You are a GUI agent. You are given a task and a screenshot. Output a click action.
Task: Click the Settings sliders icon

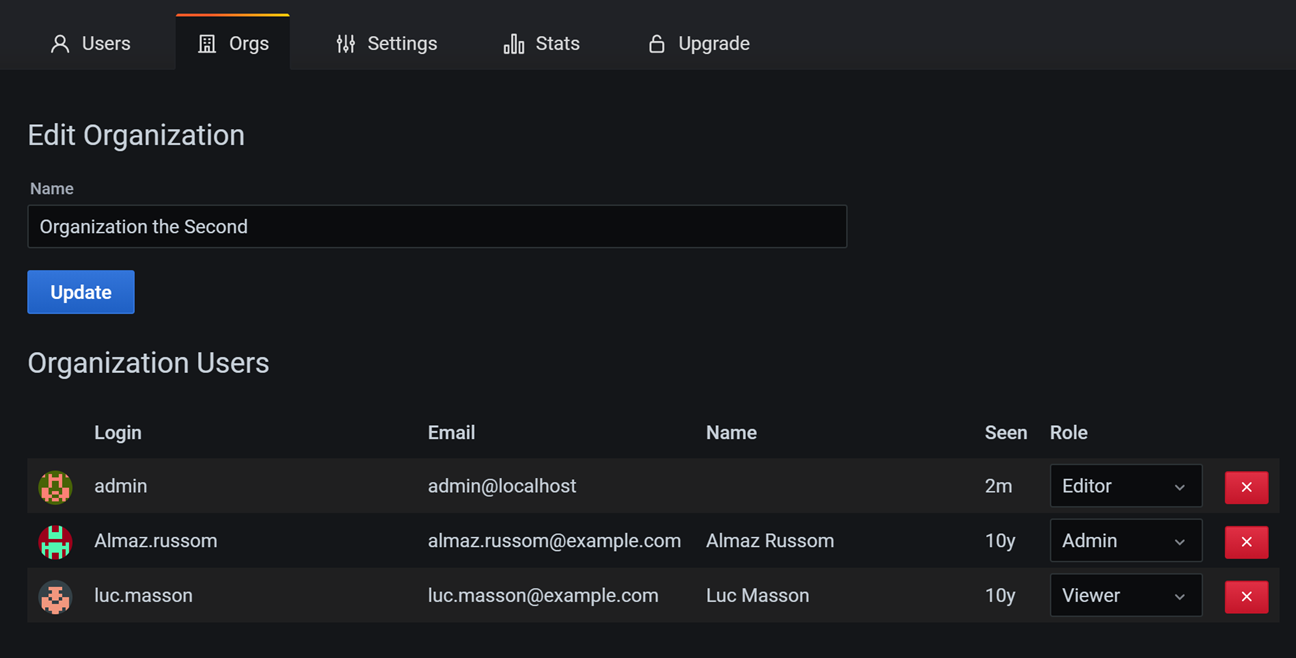click(344, 43)
